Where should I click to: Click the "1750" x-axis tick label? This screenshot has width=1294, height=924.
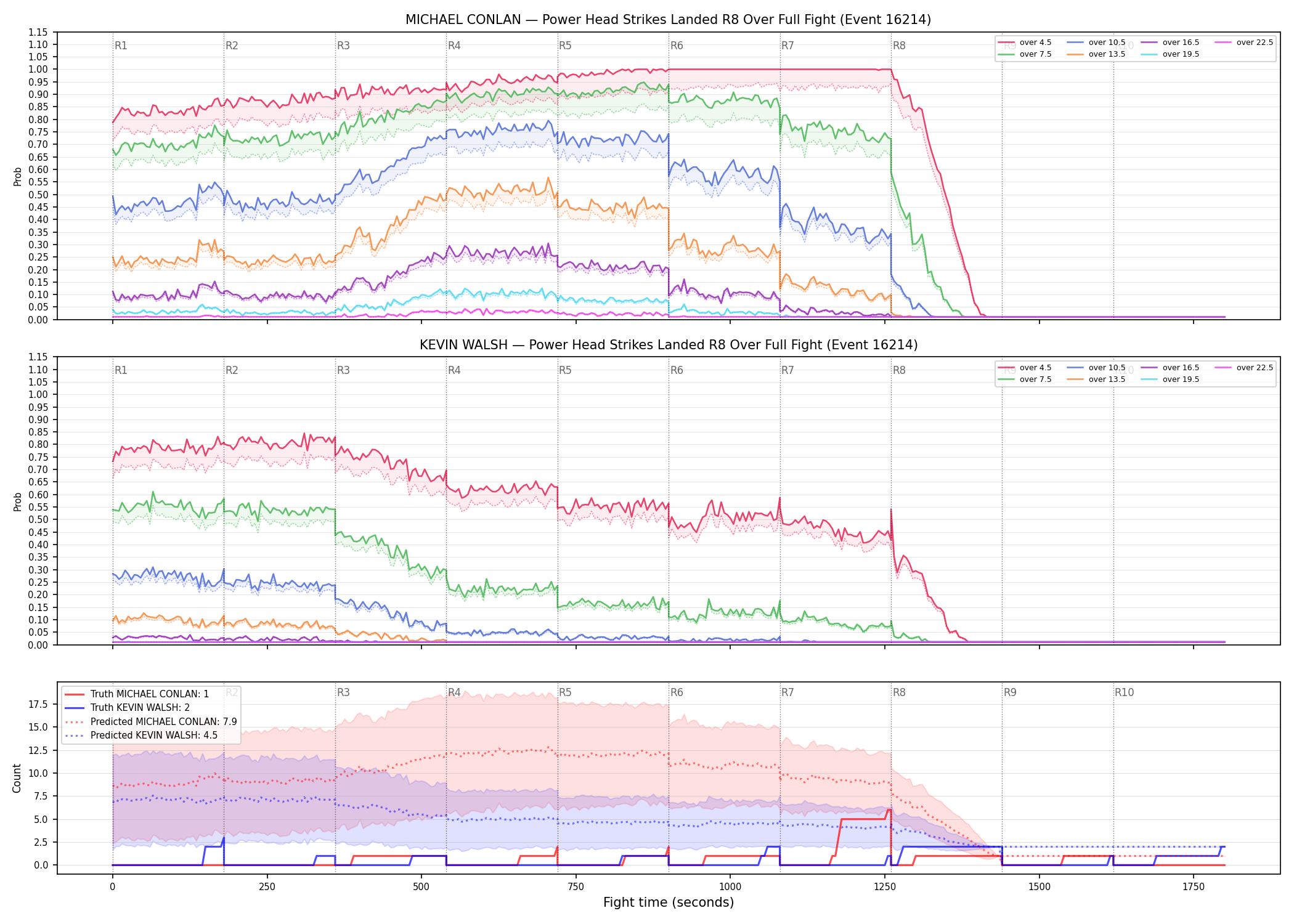tap(1194, 887)
